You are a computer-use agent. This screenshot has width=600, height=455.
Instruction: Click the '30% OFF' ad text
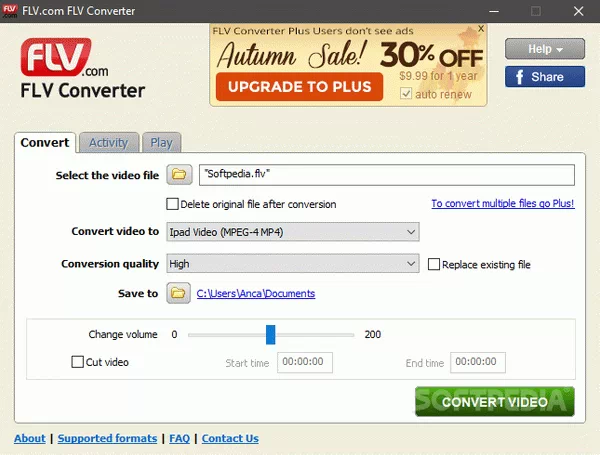[432, 55]
